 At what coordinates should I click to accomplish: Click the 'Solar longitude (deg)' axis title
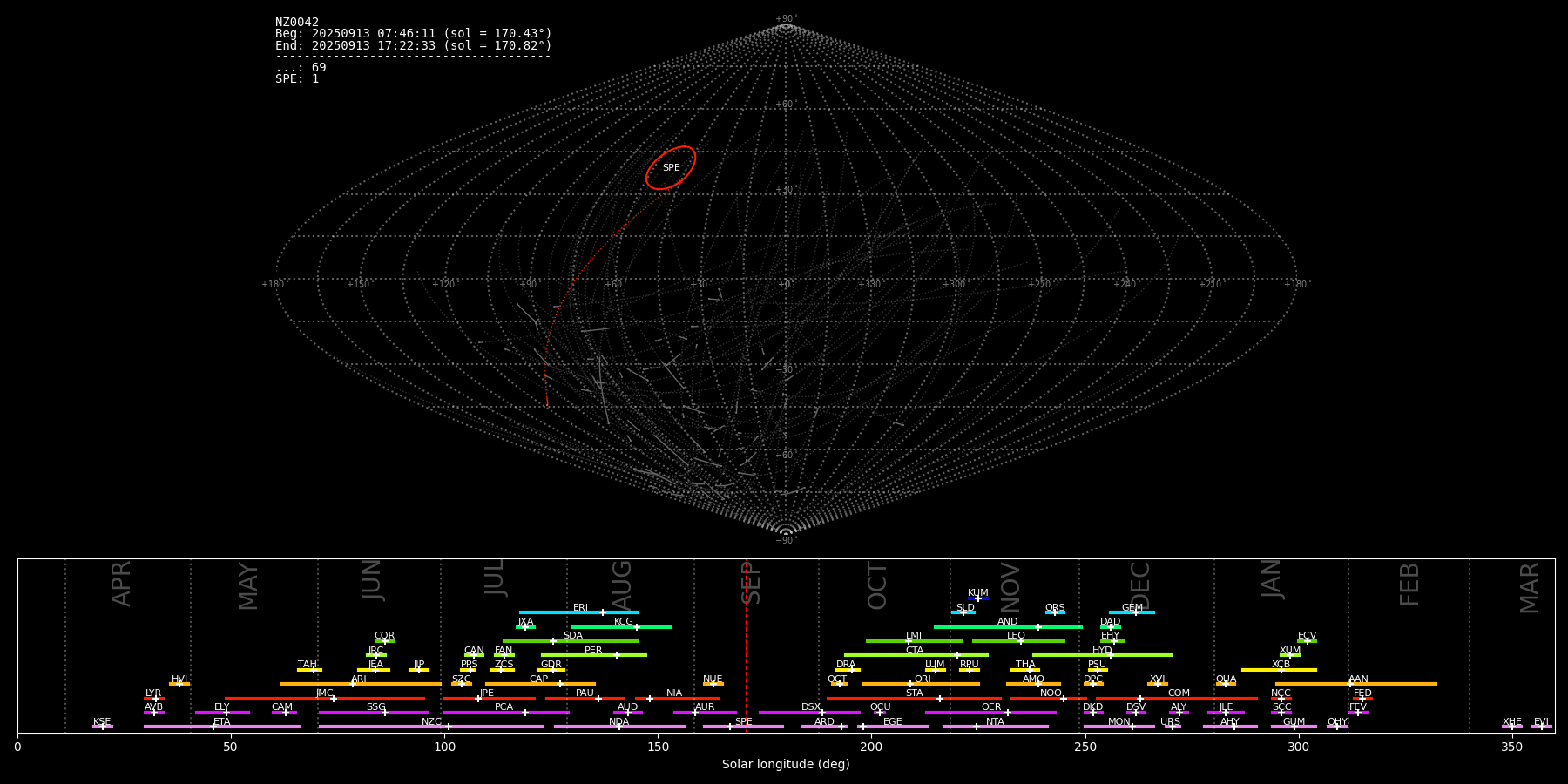[x=786, y=765]
